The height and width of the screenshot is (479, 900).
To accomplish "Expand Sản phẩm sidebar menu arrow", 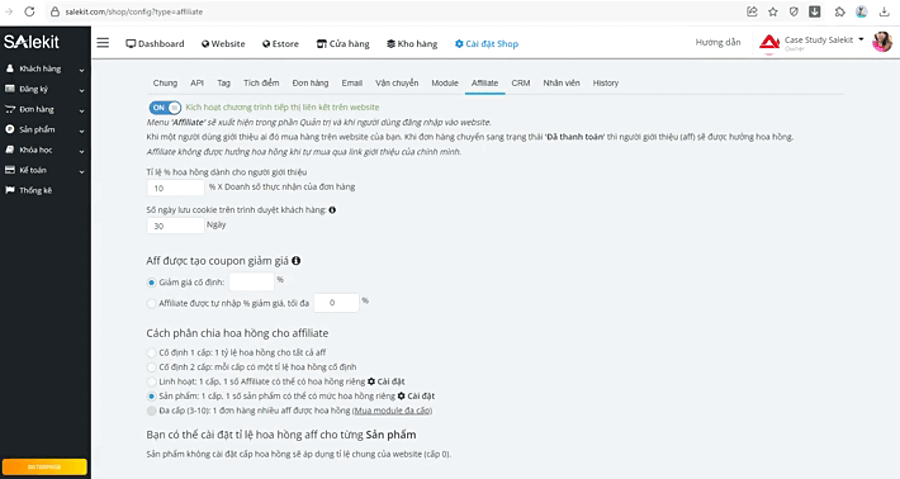I will click(x=82, y=131).
